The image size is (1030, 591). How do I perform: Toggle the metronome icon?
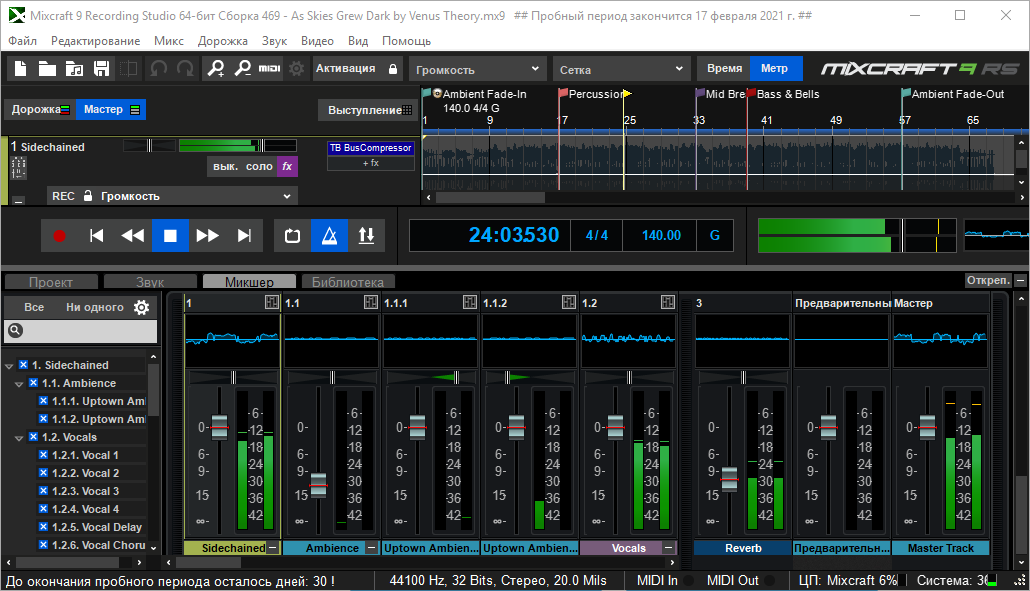click(328, 236)
